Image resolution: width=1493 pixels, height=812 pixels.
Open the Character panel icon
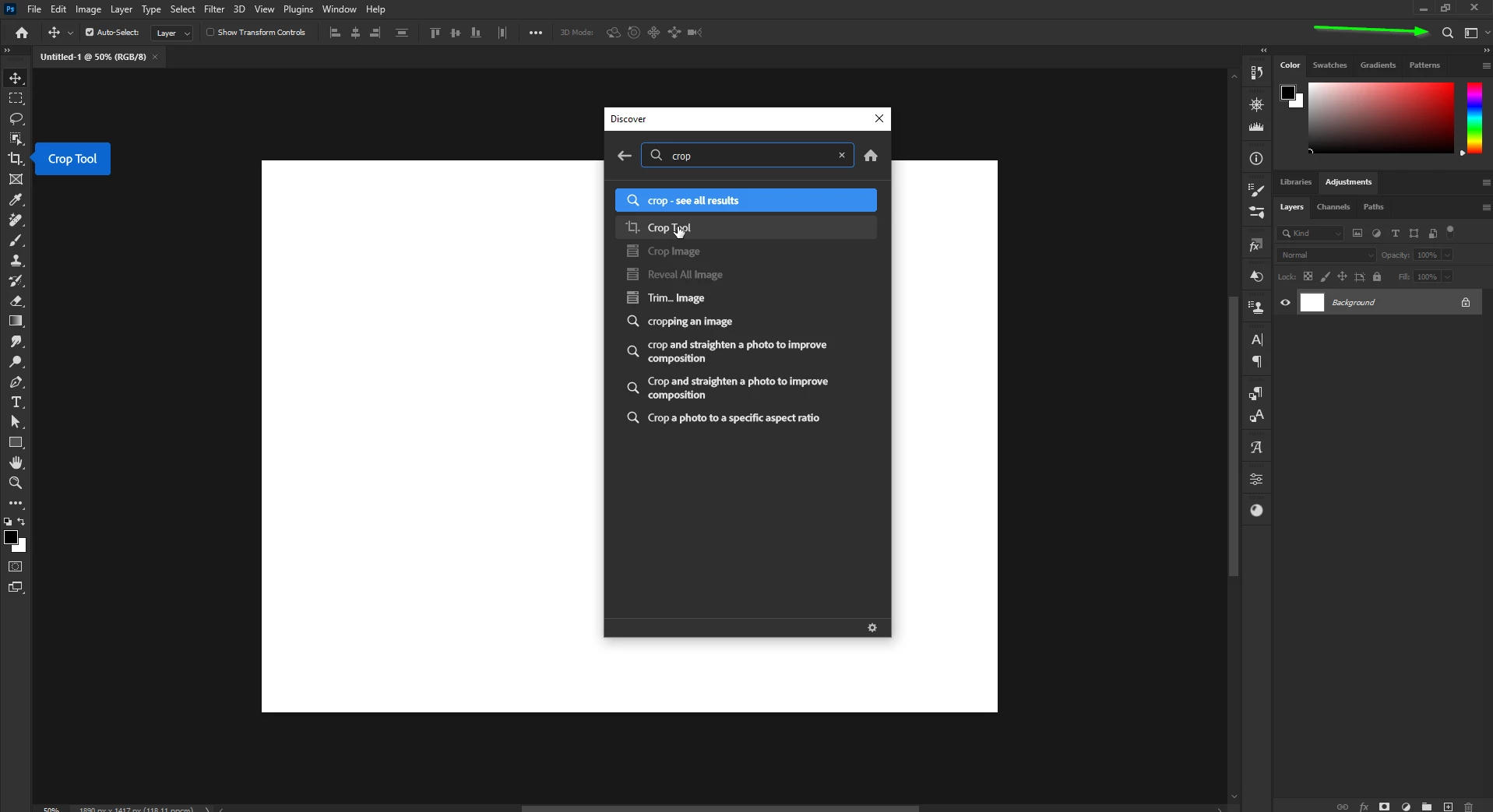[x=1256, y=339]
